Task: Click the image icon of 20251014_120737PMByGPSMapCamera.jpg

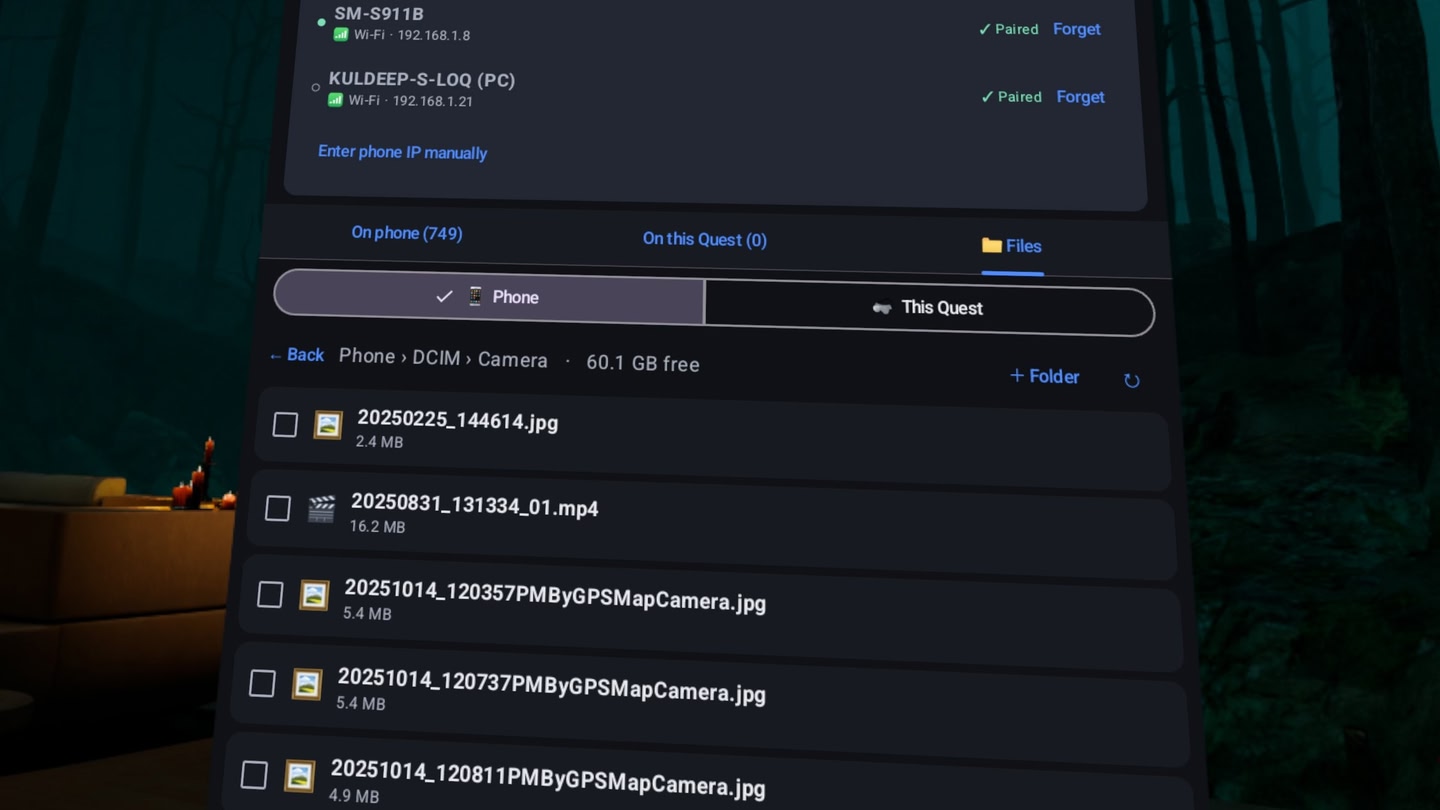Action: (x=307, y=684)
